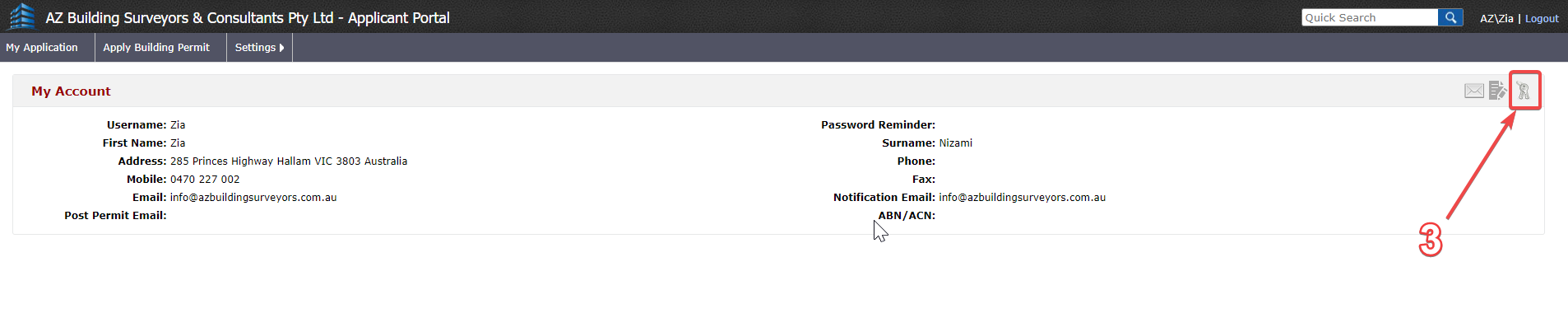Expand the Settings menu arrow
This screenshot has height=332, width=1568.
[281, 48]
